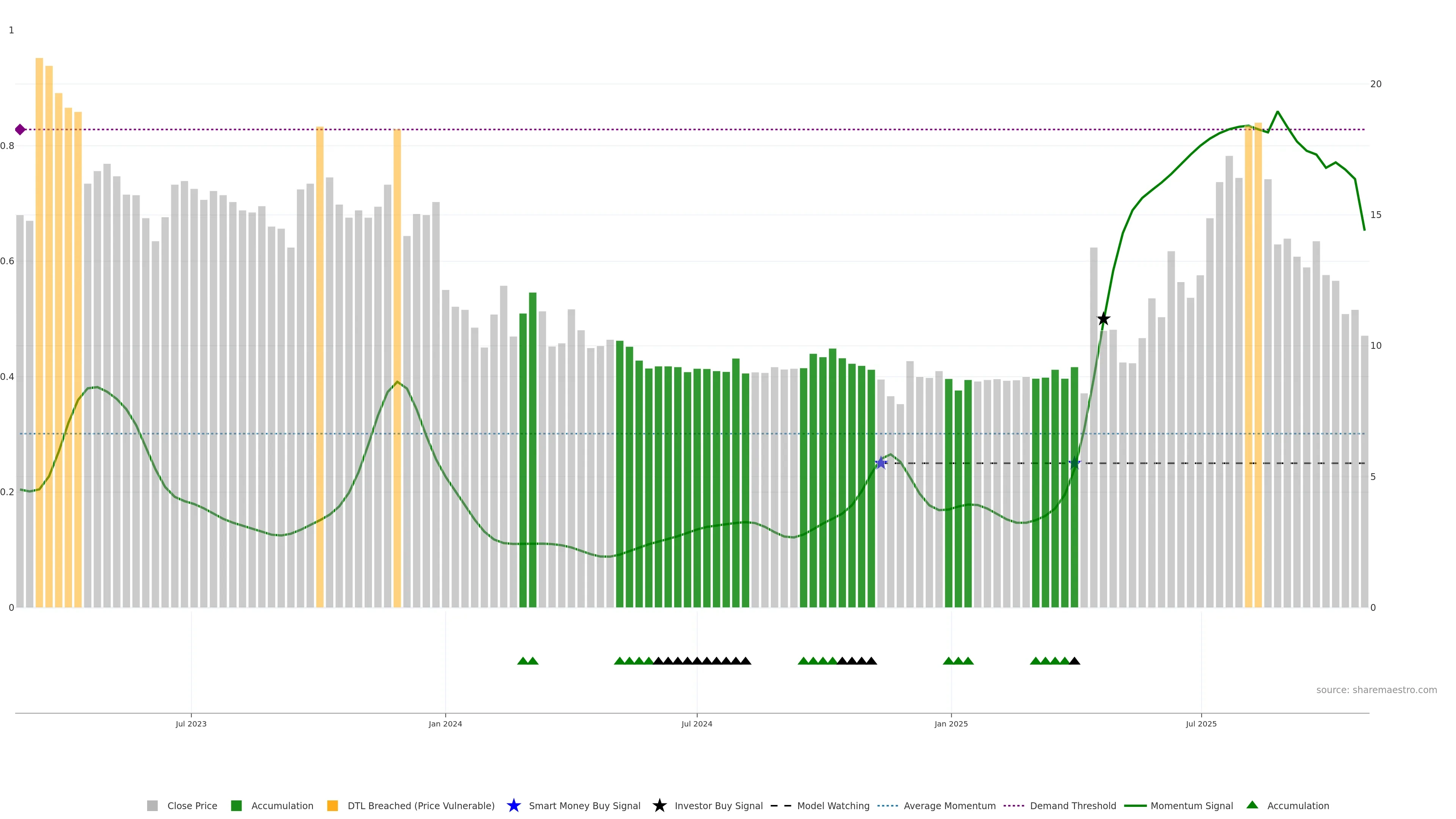Toggle Momentum Signal line in legend
Image resolution: width=1456 pixels, height=819 pixels.
(1191, 806)
